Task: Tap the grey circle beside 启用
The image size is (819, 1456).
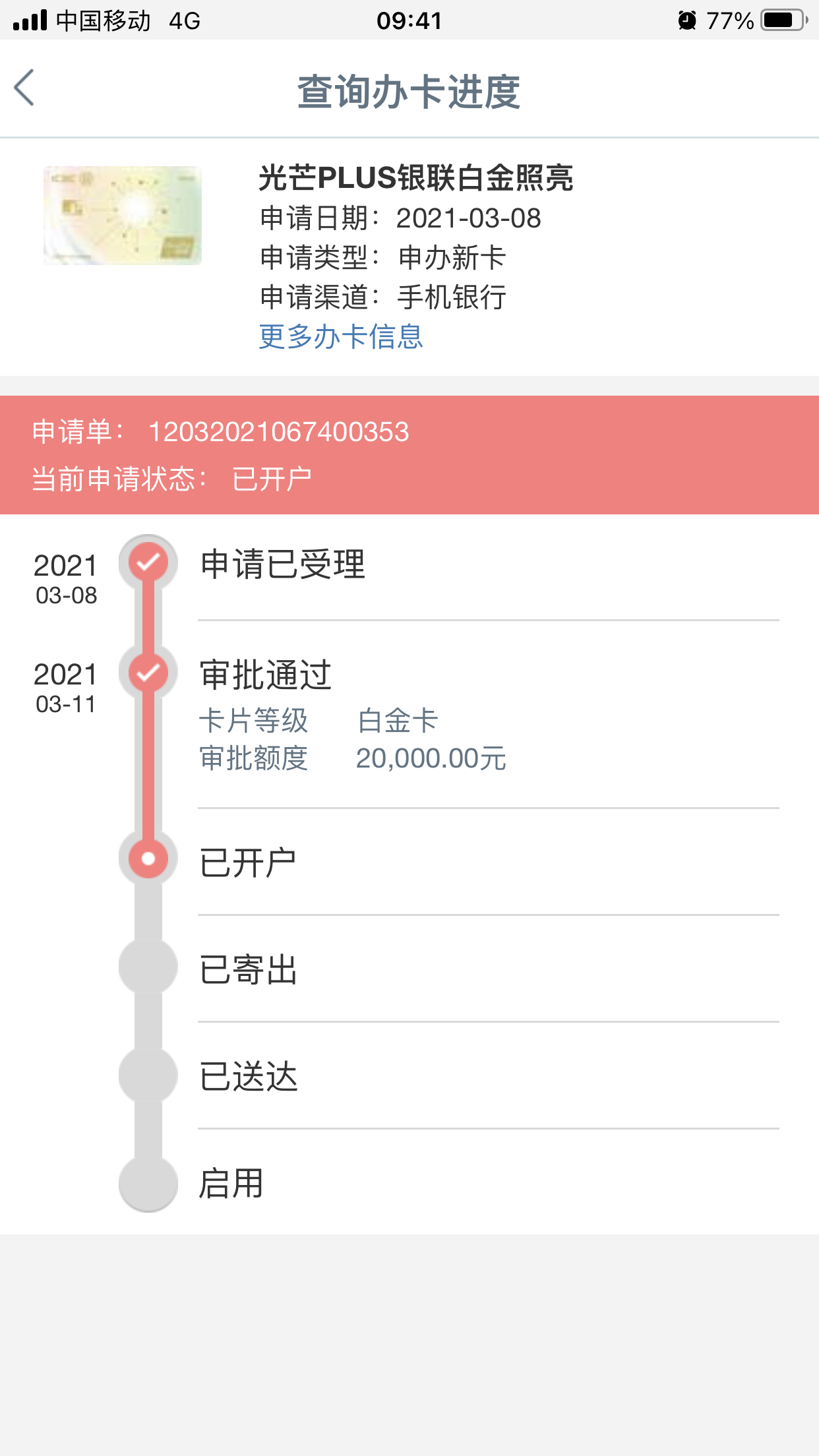Action: click(148, 1182)
